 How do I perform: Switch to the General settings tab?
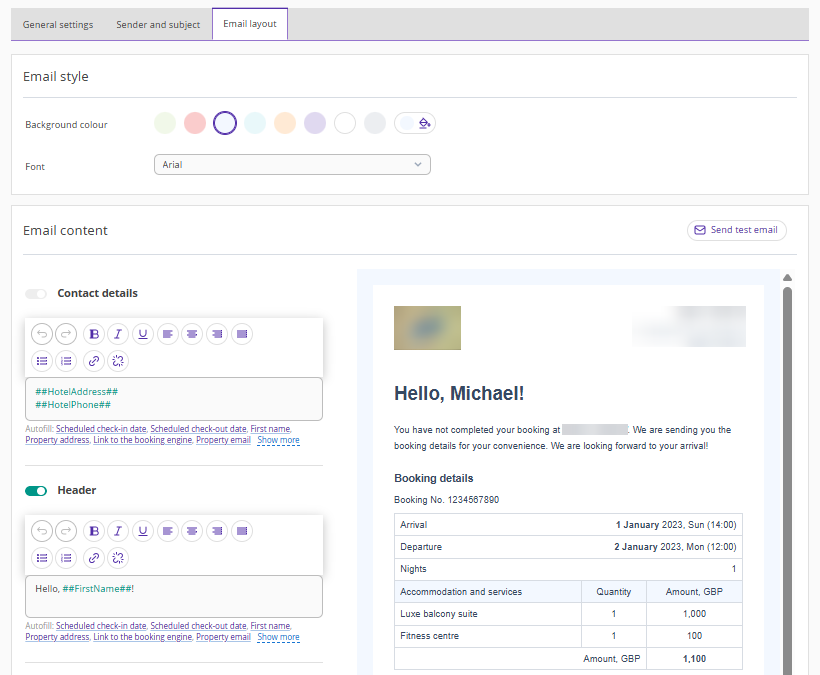pyautogui.click(x=58, y=25)
